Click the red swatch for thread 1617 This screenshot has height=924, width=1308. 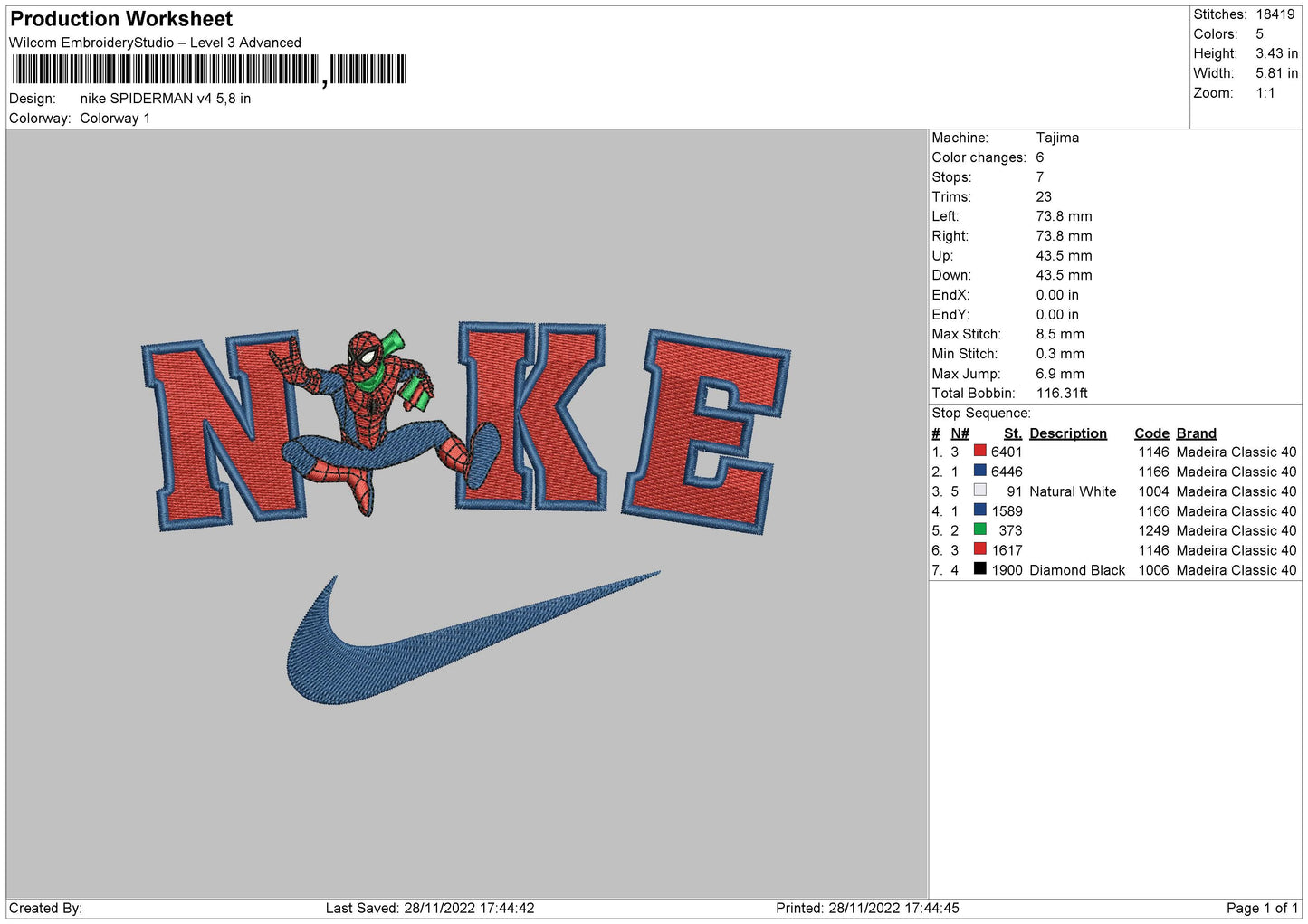click(979, 549)
